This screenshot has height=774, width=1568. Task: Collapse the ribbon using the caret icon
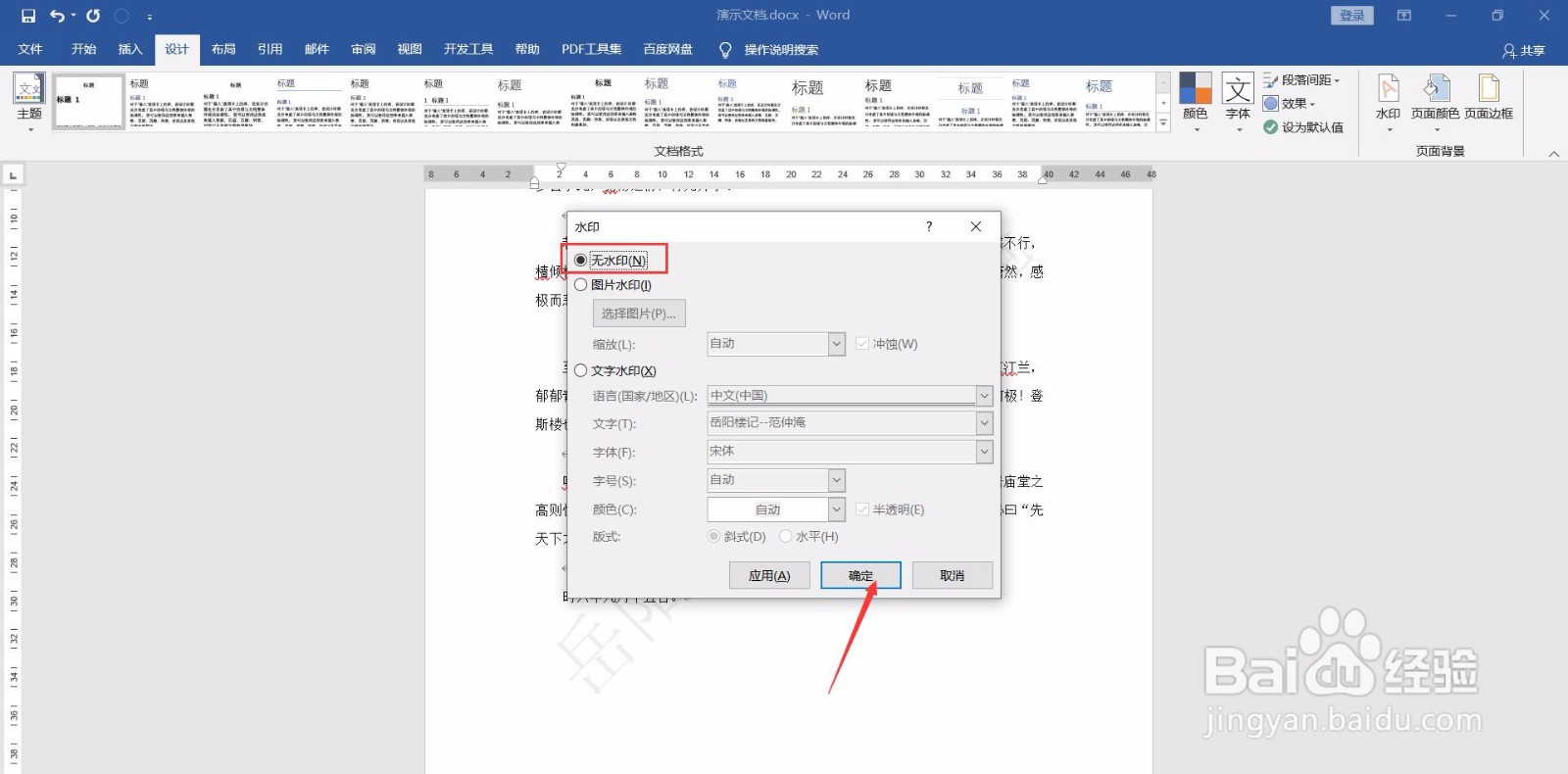(1553, 153)
